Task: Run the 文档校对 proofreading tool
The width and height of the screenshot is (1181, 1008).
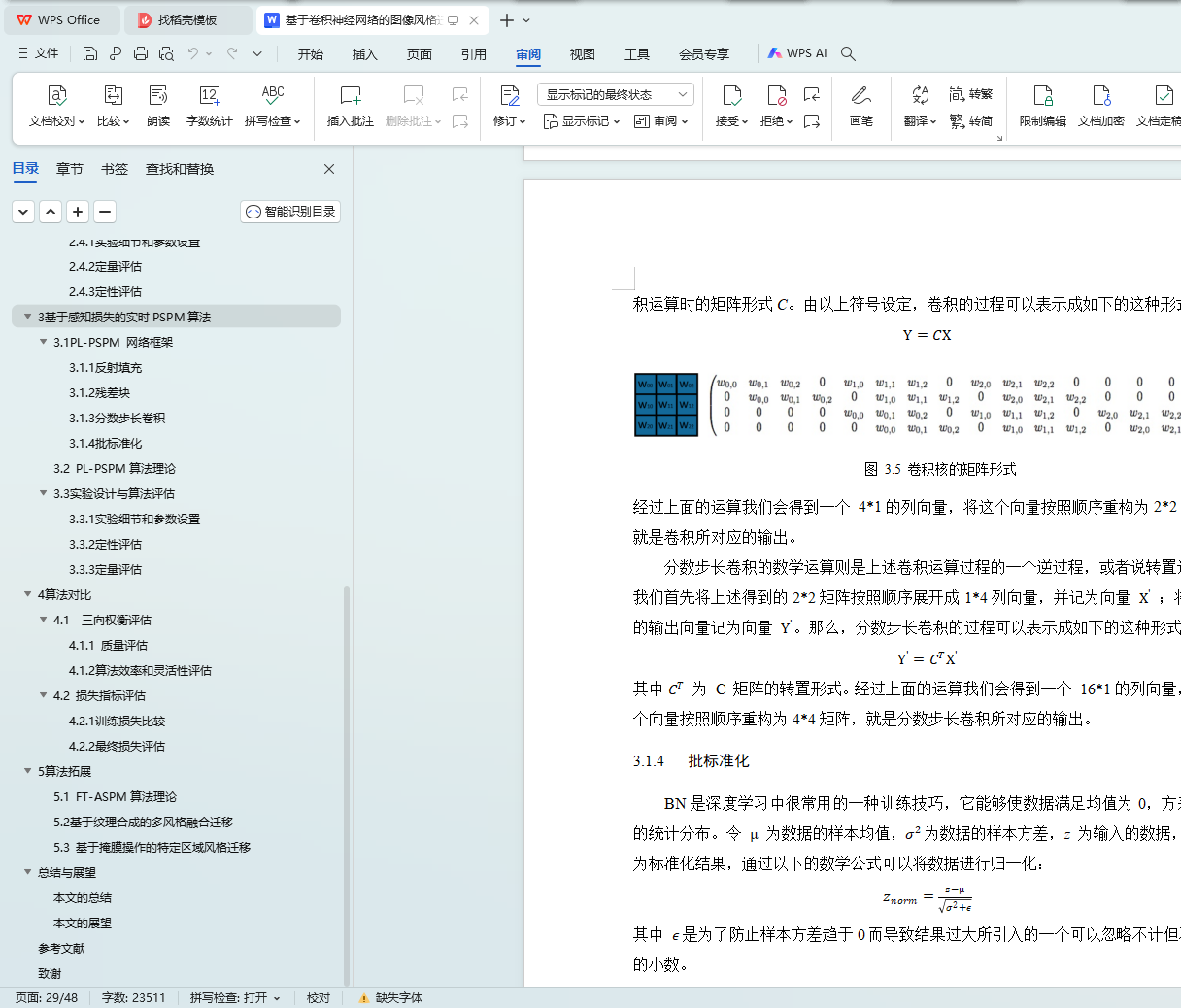Action: click(x=55, y=106)
